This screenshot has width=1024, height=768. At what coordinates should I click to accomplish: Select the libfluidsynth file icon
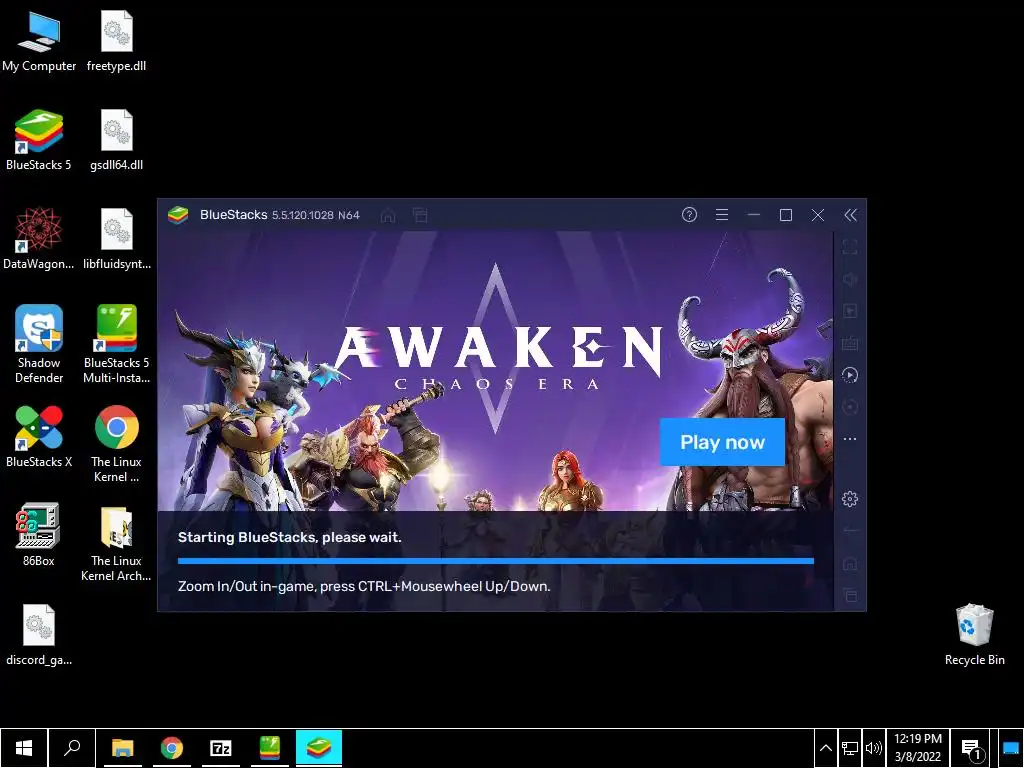tap(116, 239)
